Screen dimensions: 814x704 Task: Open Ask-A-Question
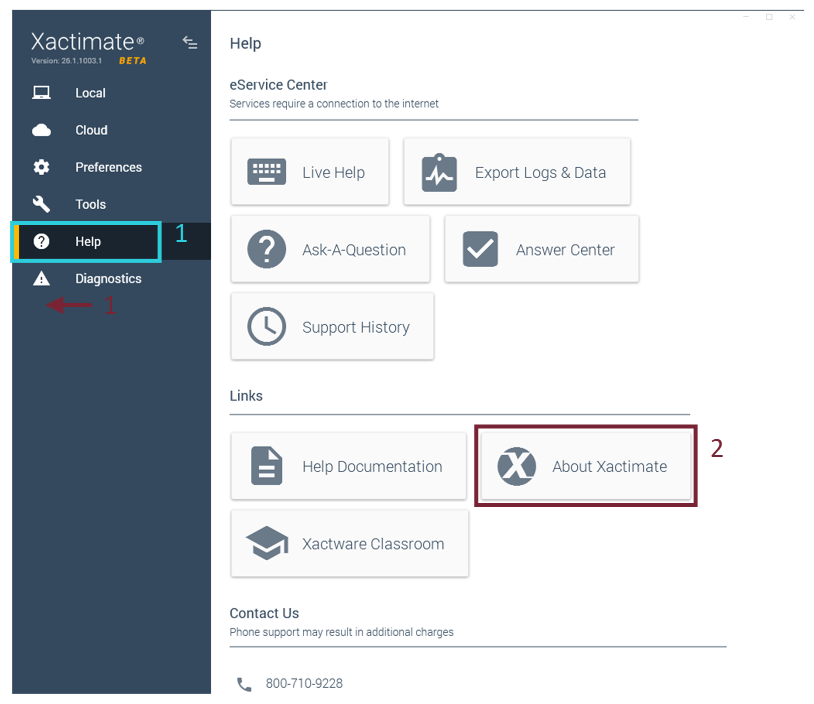[x=330, y=250]
